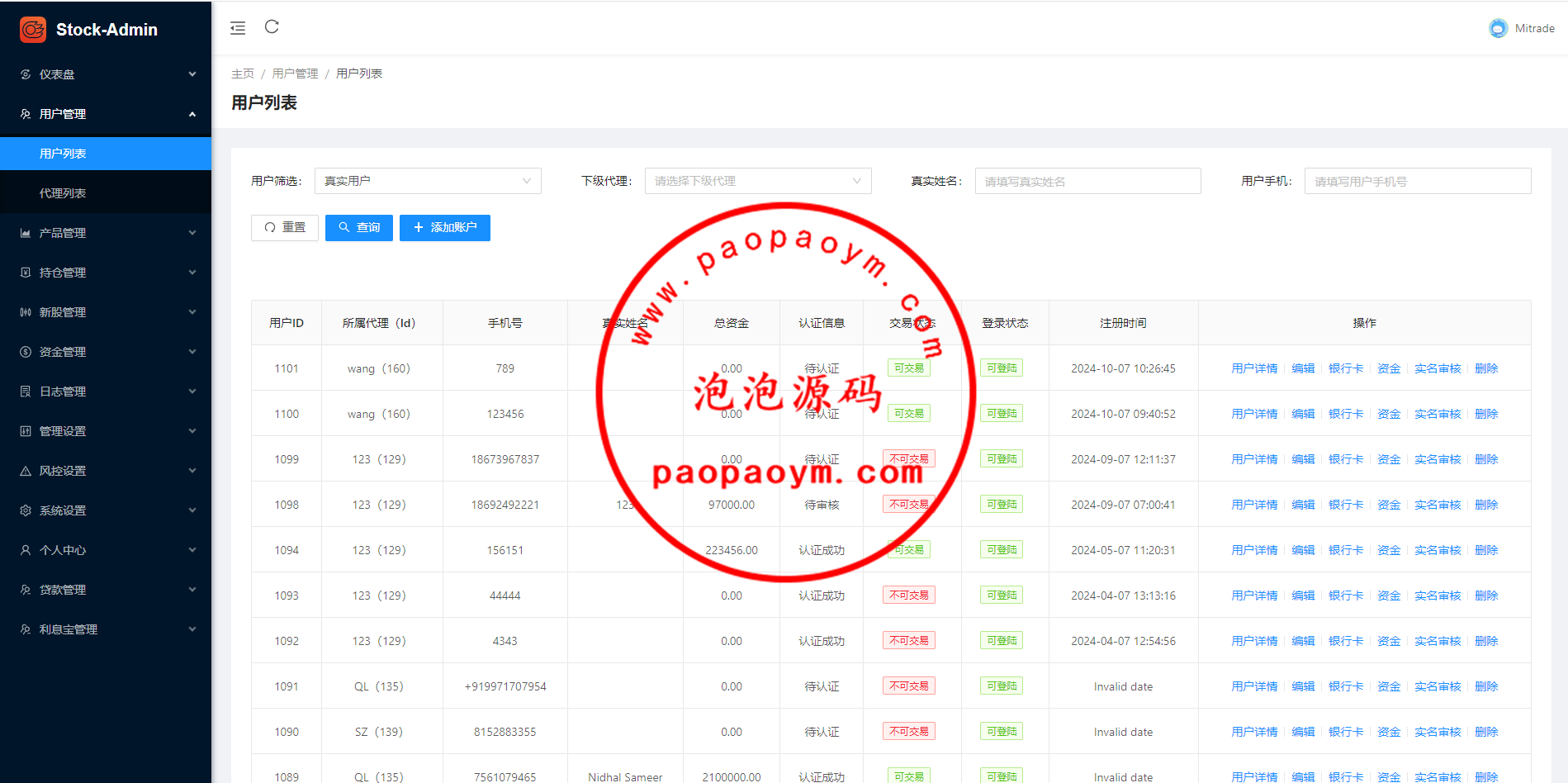Click the 产品管理 chart icon in sidebar
The height and width of the screenshot is (783, 1568).
click(x=26, y=233)
